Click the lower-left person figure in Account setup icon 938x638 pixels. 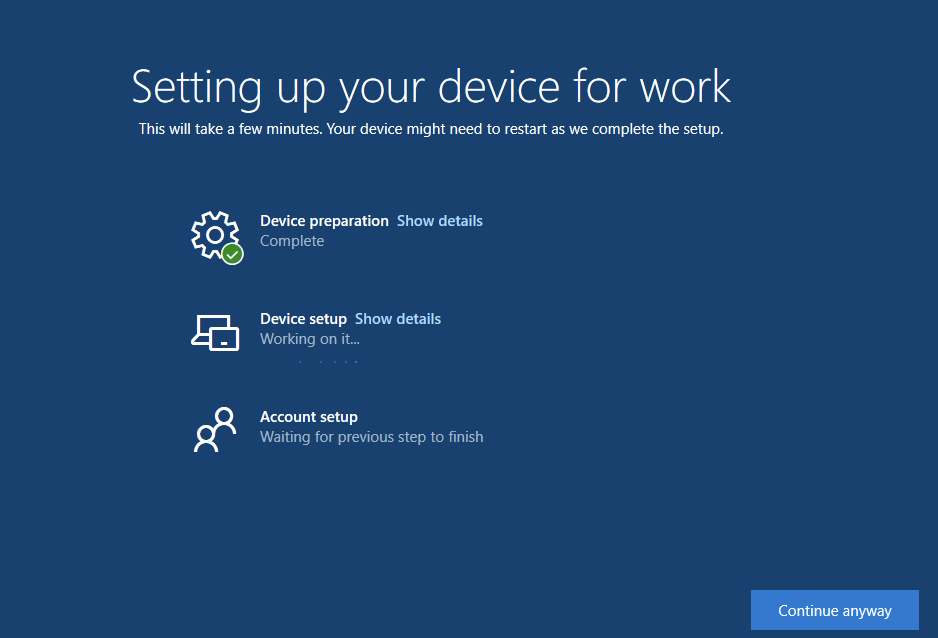point(206,439)
